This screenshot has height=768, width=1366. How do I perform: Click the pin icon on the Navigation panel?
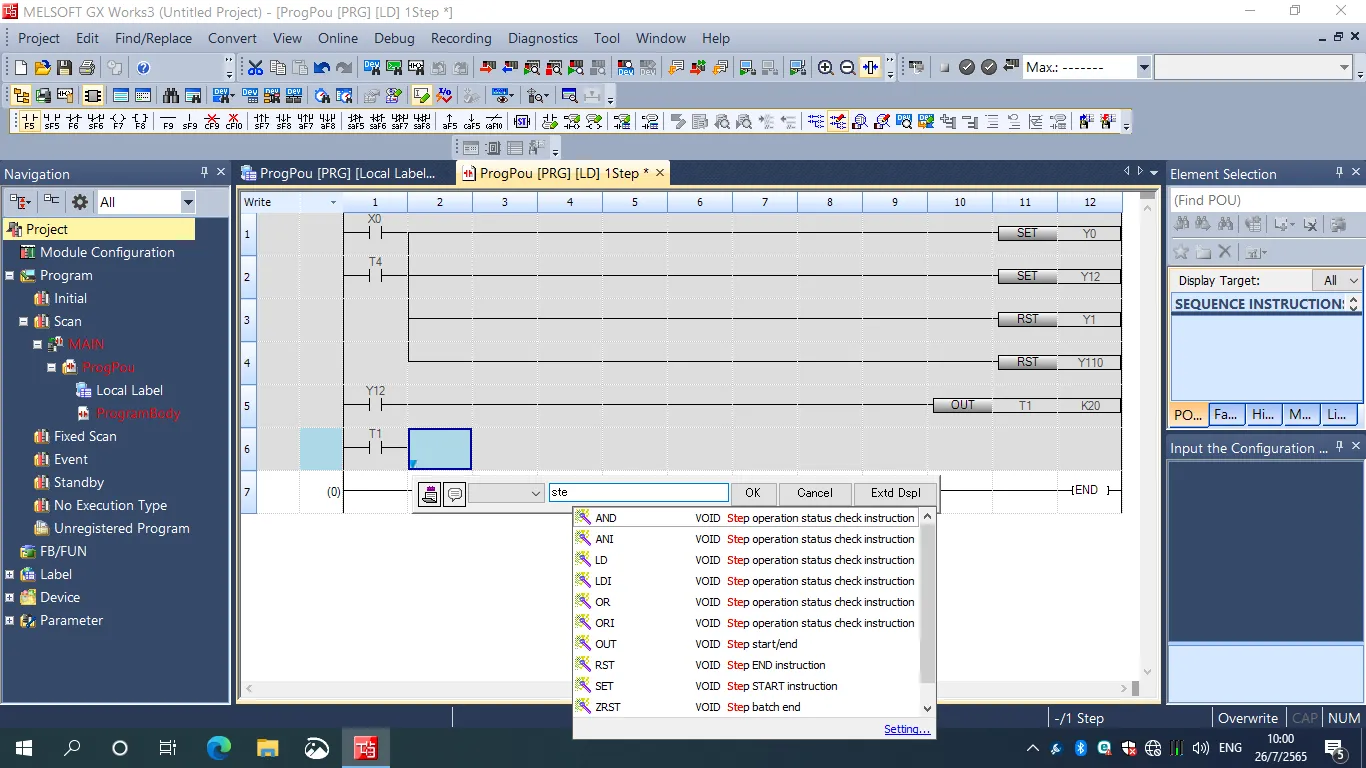pyautogui.click(x=204, y=172)
